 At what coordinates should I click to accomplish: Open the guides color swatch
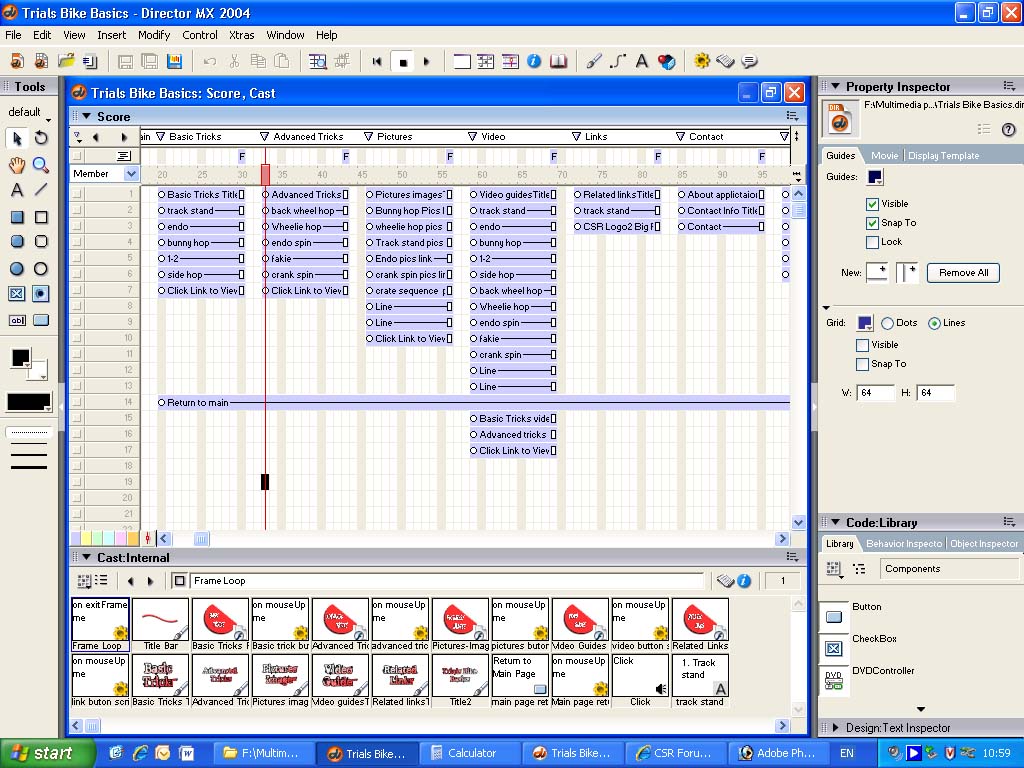click(x=874, y=176)
